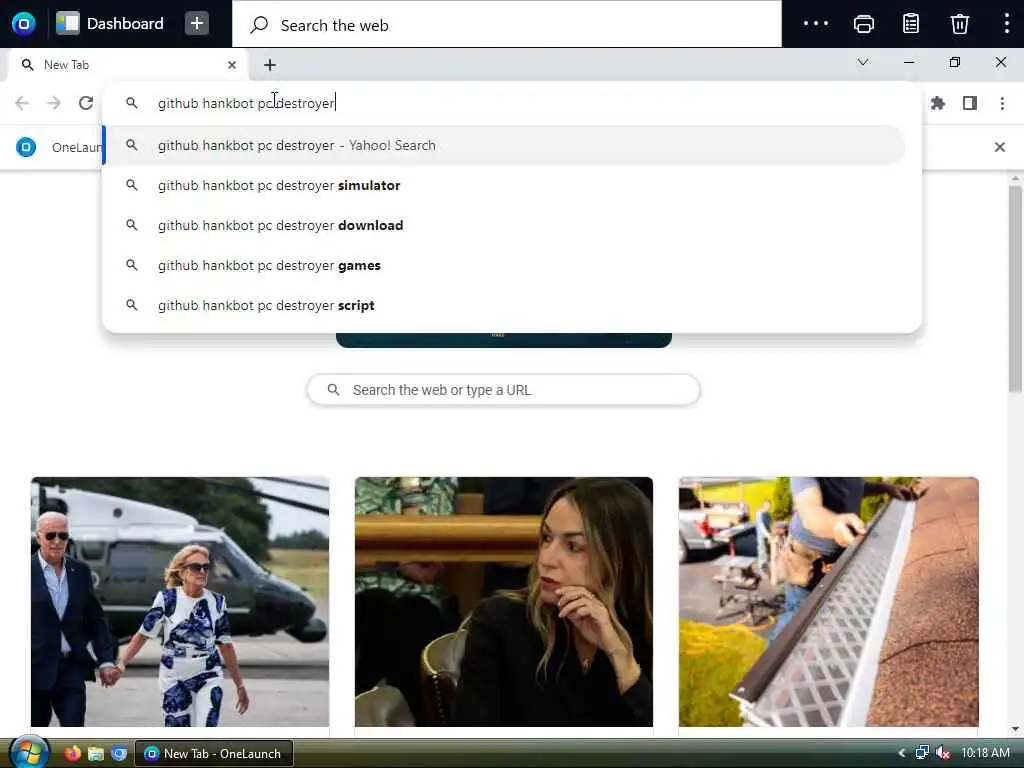Open the three-dot overflow in OneLaunch bar

point(816,24)
